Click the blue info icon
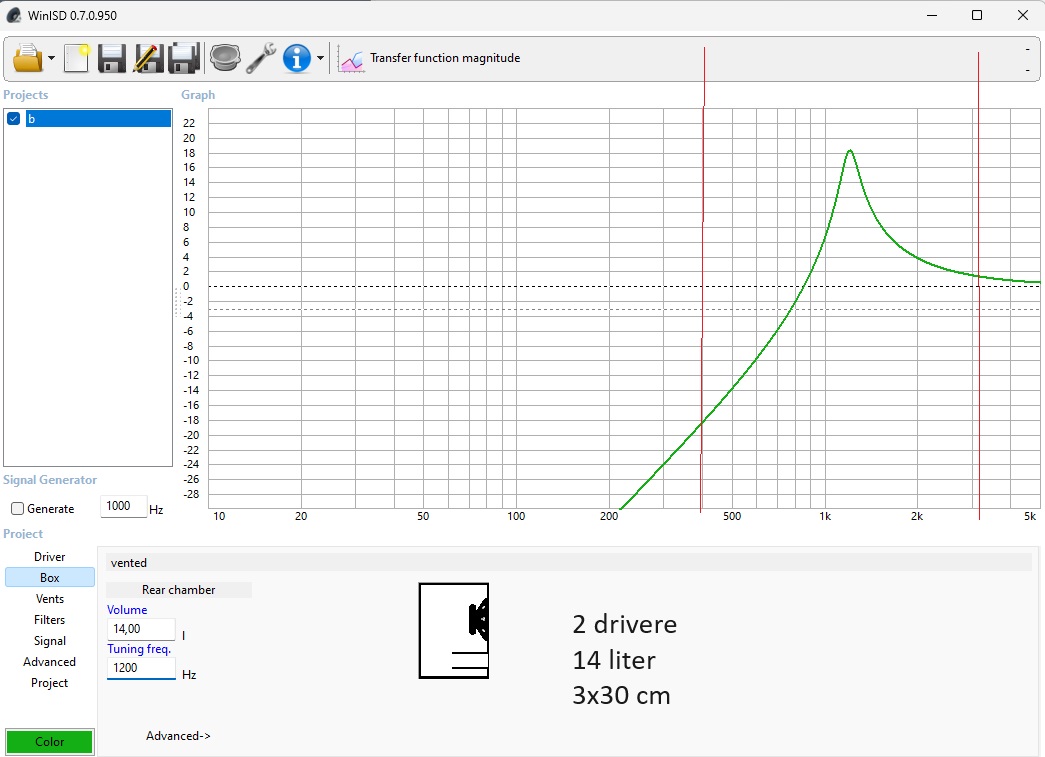1045x757 pixels. click(x=297, y=58)
